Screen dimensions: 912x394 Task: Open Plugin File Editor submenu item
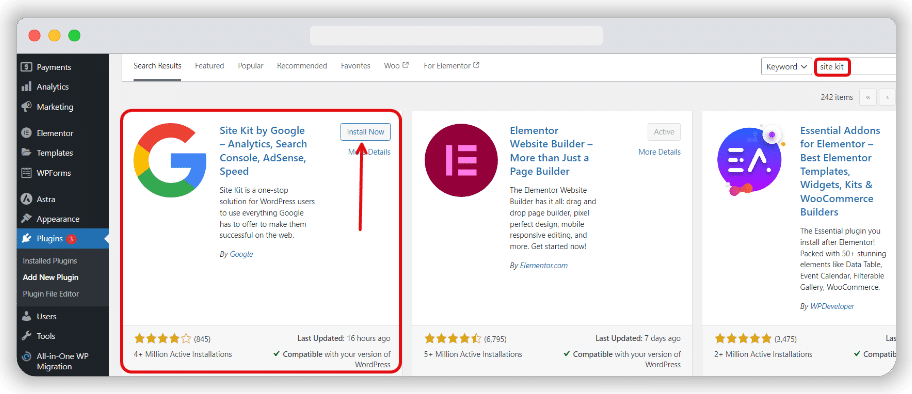click(51, 294)
